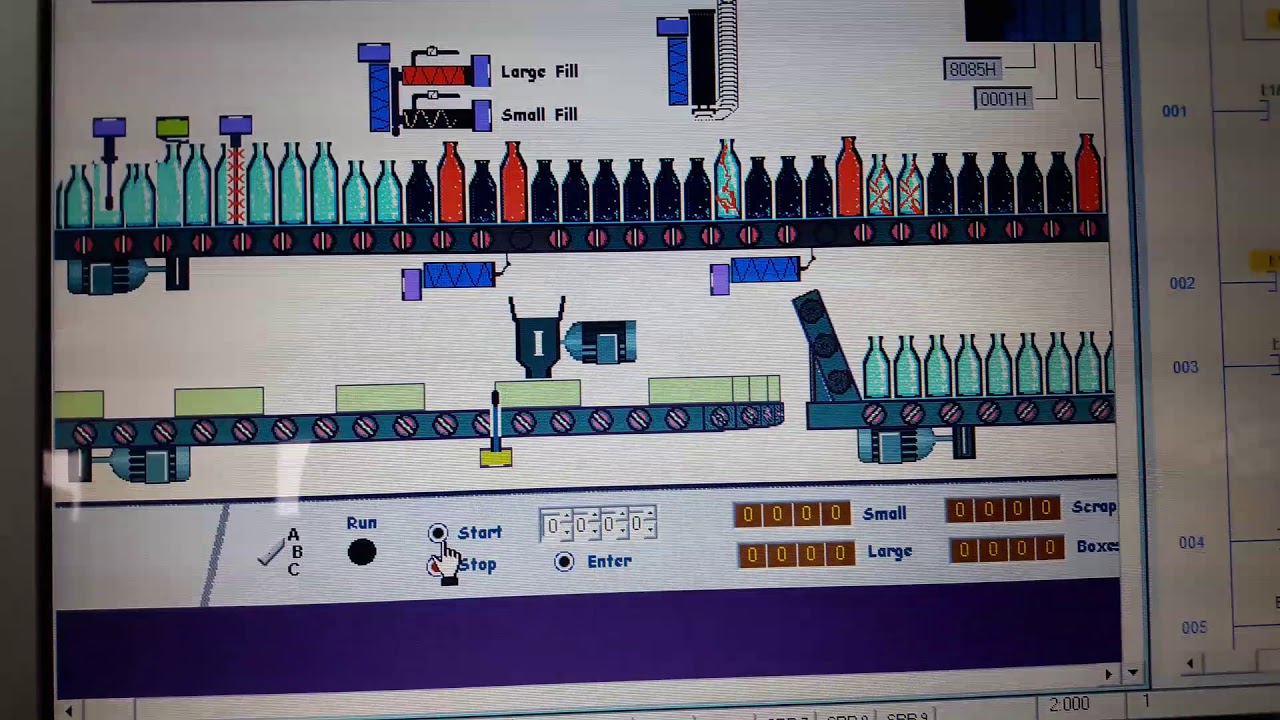Click the green sensor above the bottles
The image size is (1280, 720).
click(172, 128)
